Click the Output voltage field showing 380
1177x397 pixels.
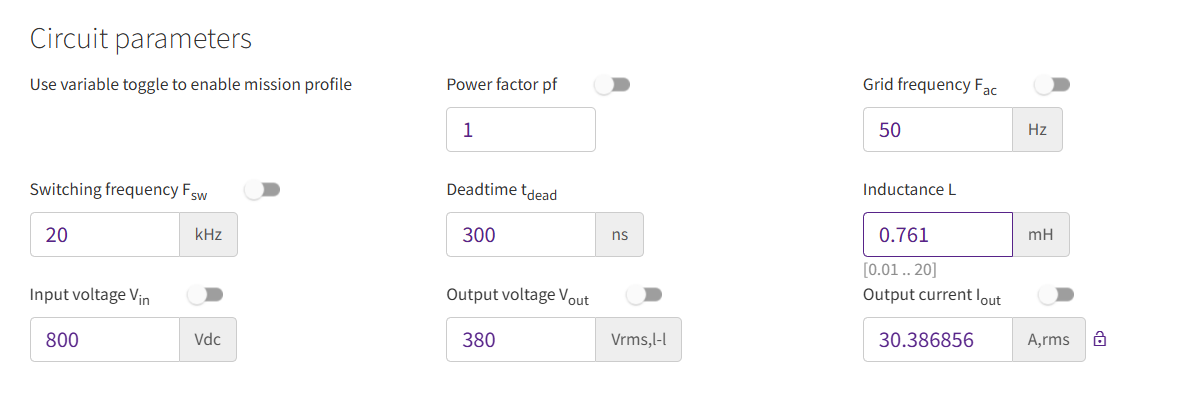tap(521, 340)
